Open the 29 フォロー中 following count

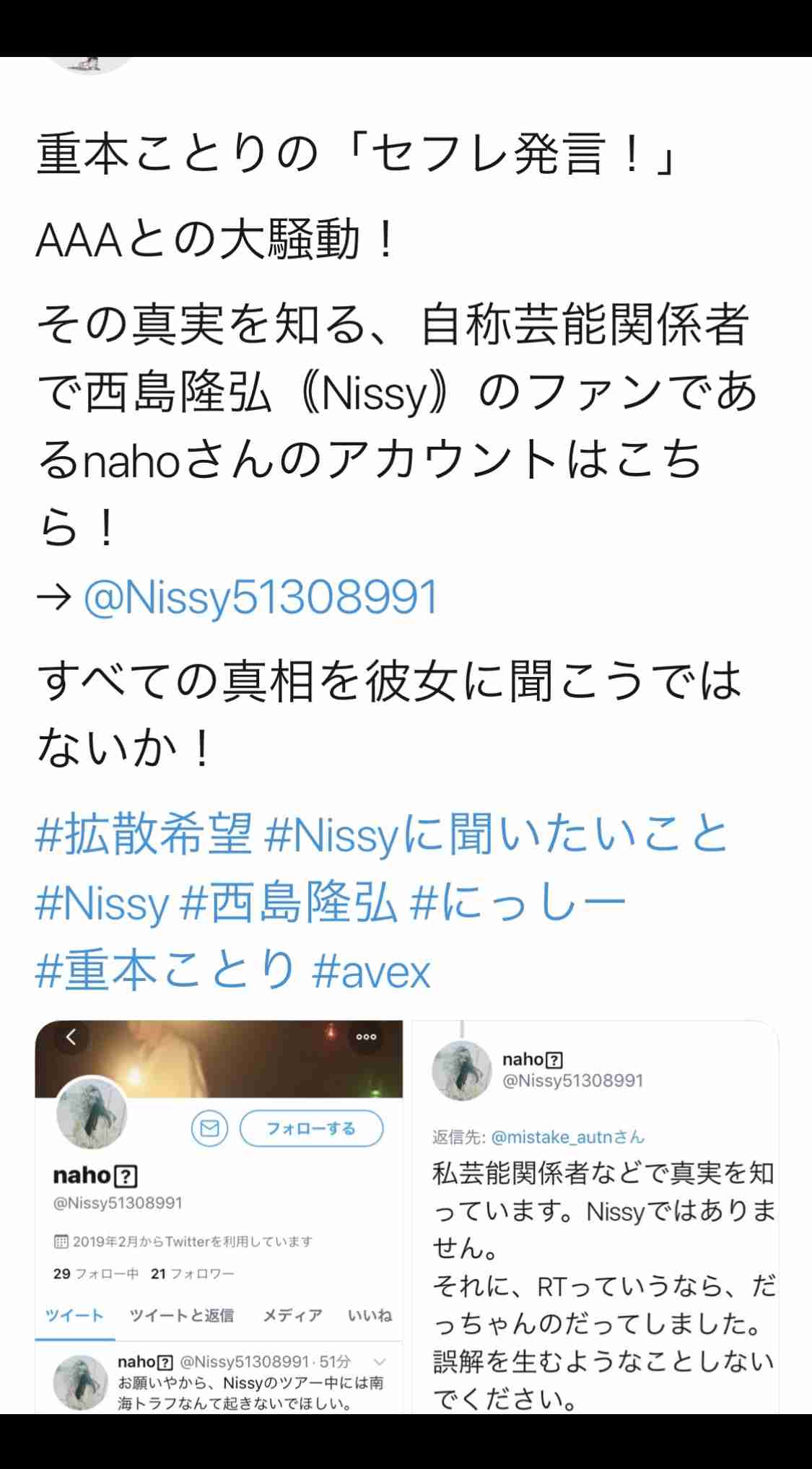coord(96,1274)
